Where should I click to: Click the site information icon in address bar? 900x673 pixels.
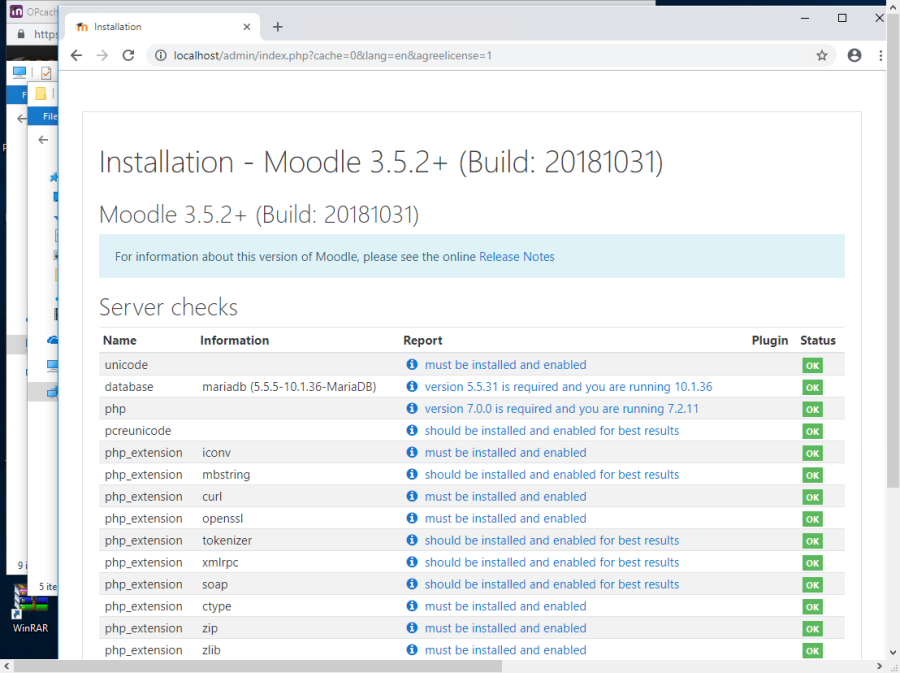pos(160,56)
